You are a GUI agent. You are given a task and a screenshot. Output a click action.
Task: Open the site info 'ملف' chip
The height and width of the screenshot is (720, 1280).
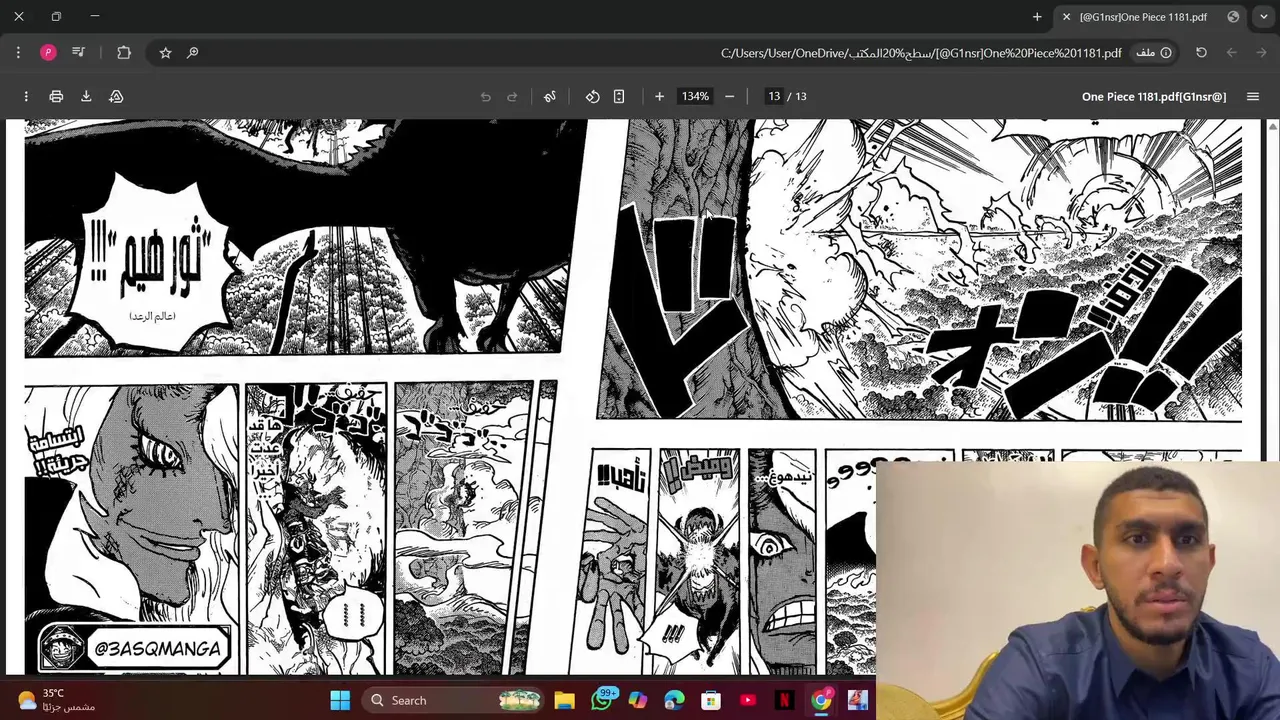1154,52
